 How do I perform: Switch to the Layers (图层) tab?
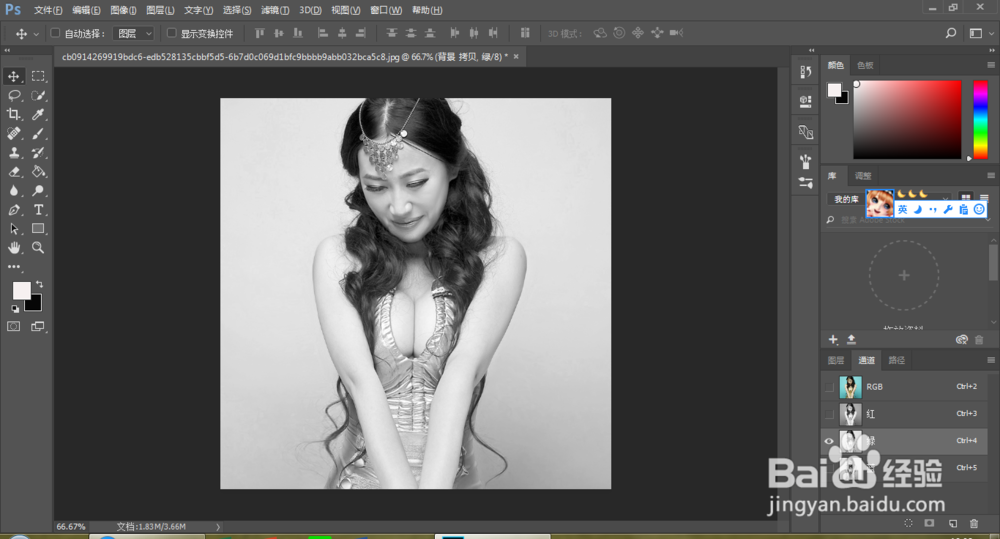tap(835, 360)
